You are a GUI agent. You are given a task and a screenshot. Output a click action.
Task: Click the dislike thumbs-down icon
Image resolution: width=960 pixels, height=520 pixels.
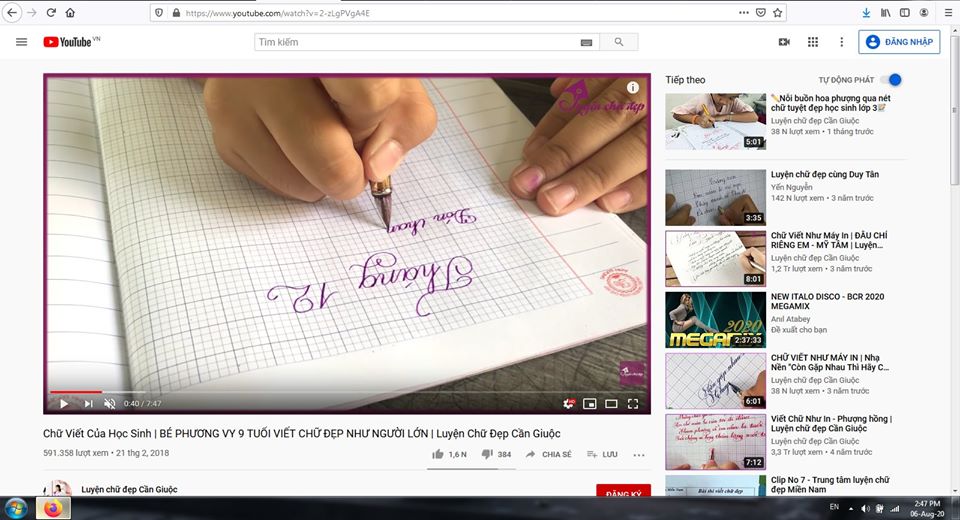point(487,454)
